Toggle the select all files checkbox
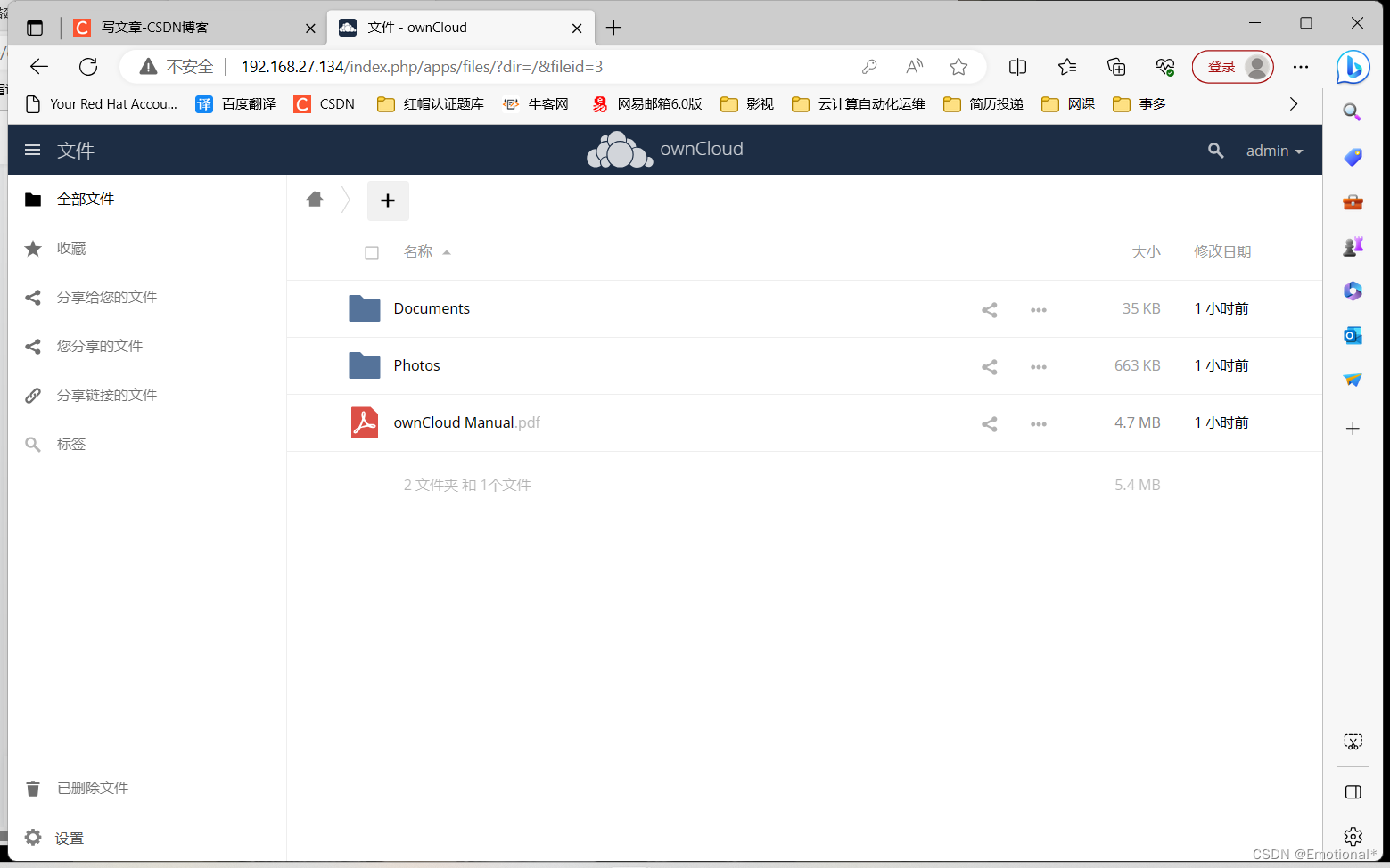Screen dimensions: 1390x868 pyautogui.click(x=372, y=253)
